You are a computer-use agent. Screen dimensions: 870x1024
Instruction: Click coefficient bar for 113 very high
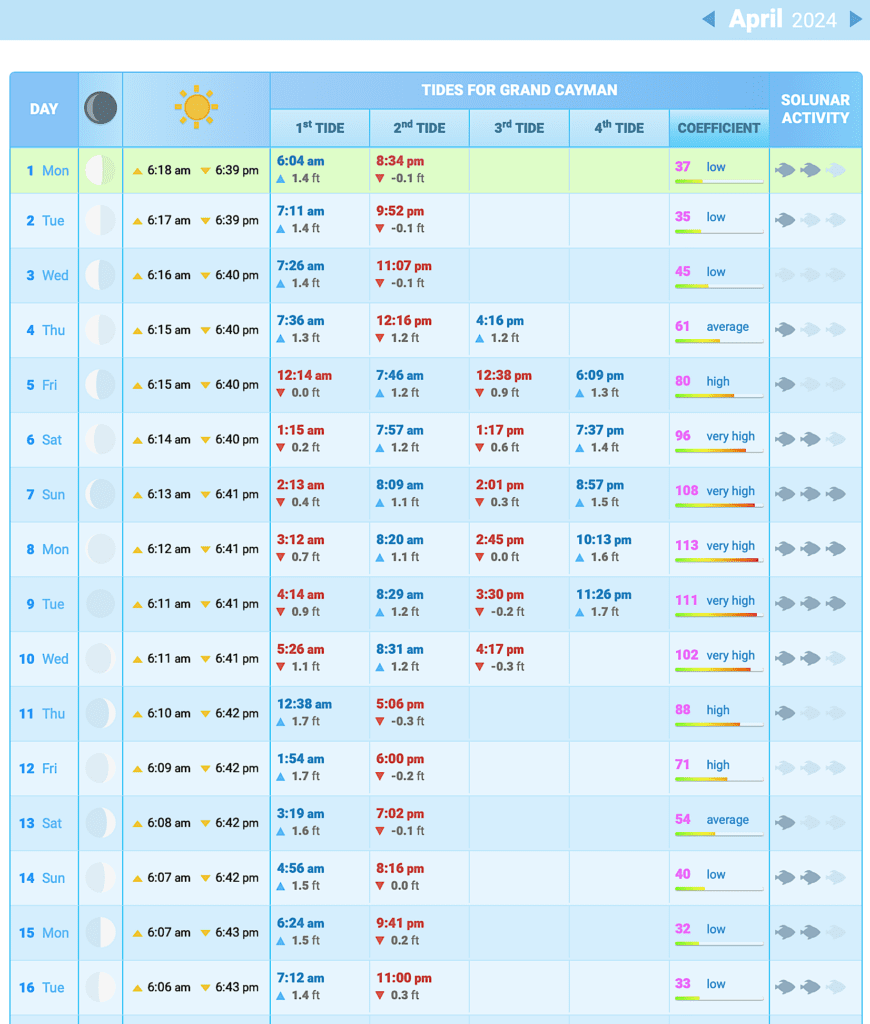(x=718, y=560)
